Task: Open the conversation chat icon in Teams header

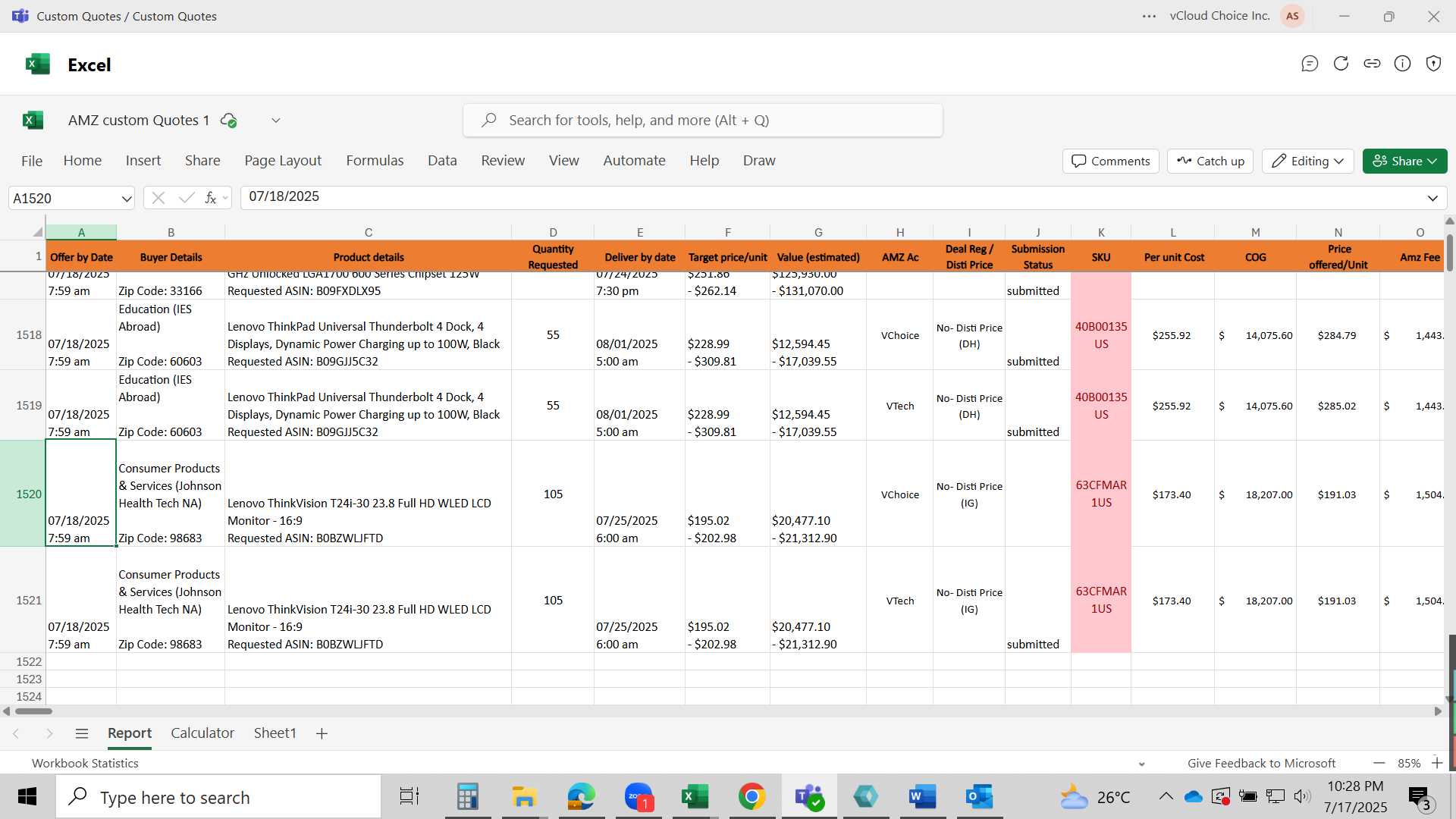Action: click(x=1310, y=64)
